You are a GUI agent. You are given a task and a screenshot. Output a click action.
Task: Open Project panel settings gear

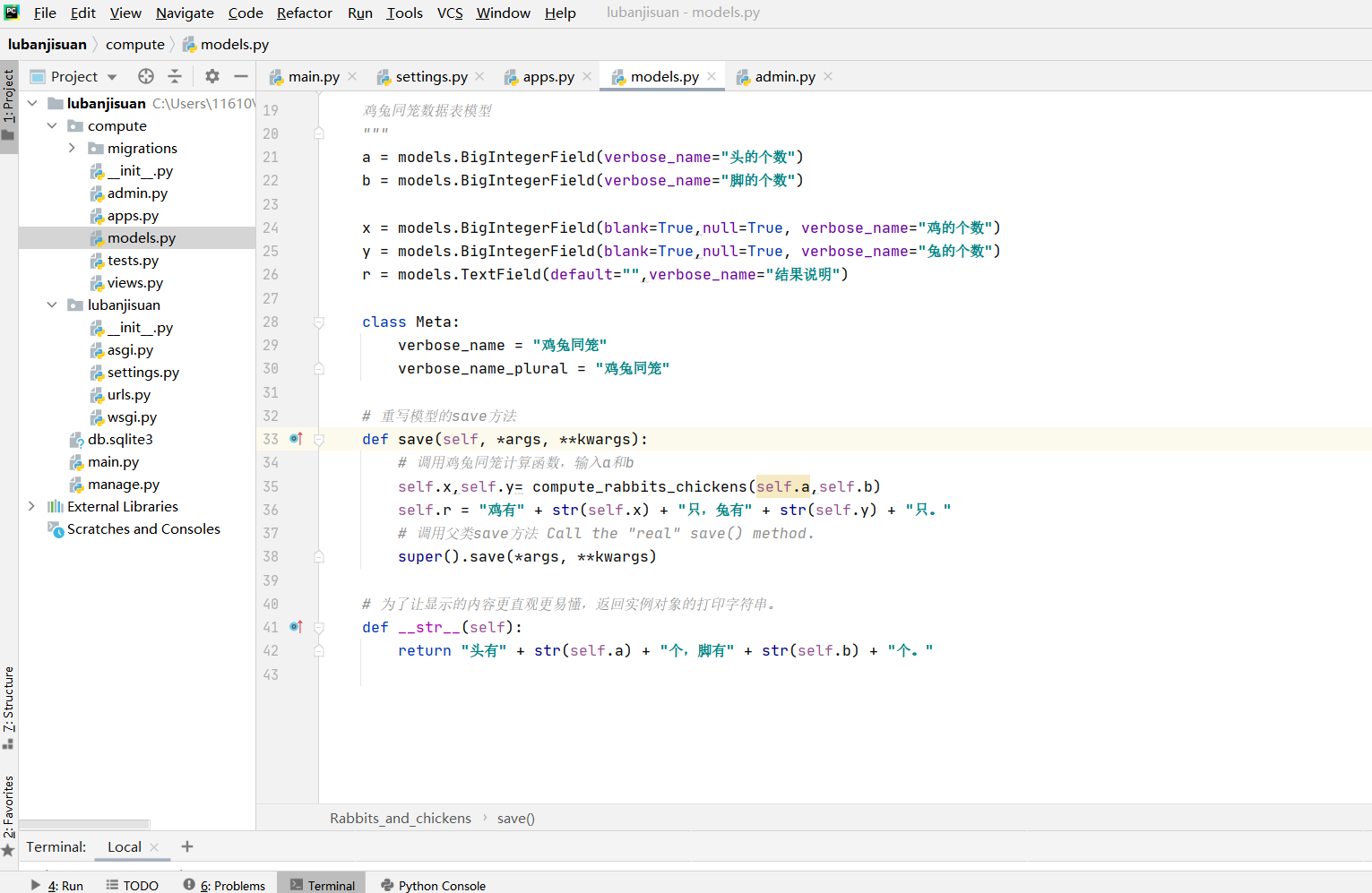pos(212,76)
